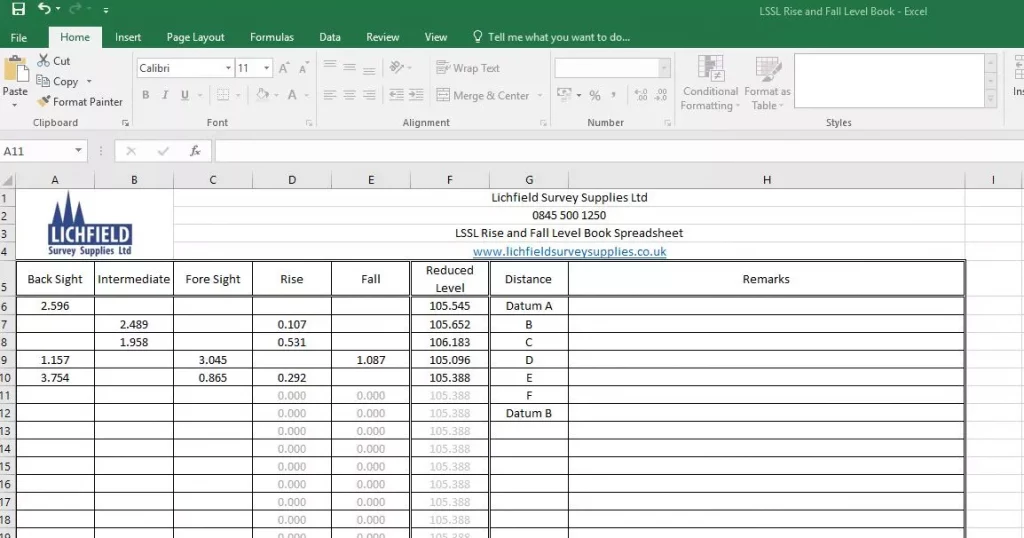Click the Name Box showing A11
1024x538 pixels.
[x=43, y=151]
